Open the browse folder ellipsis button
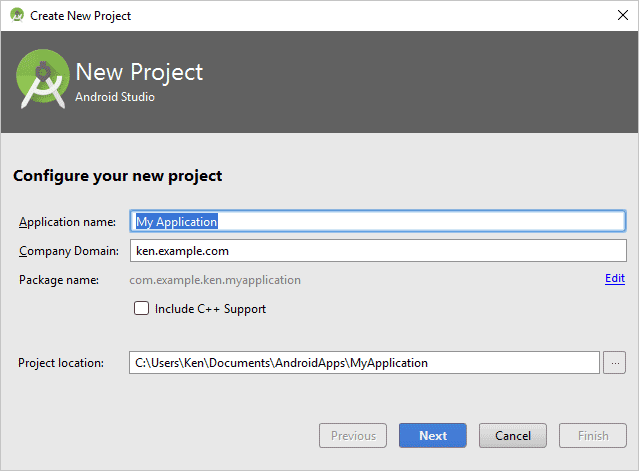The image size is (639, 471). 615,363
